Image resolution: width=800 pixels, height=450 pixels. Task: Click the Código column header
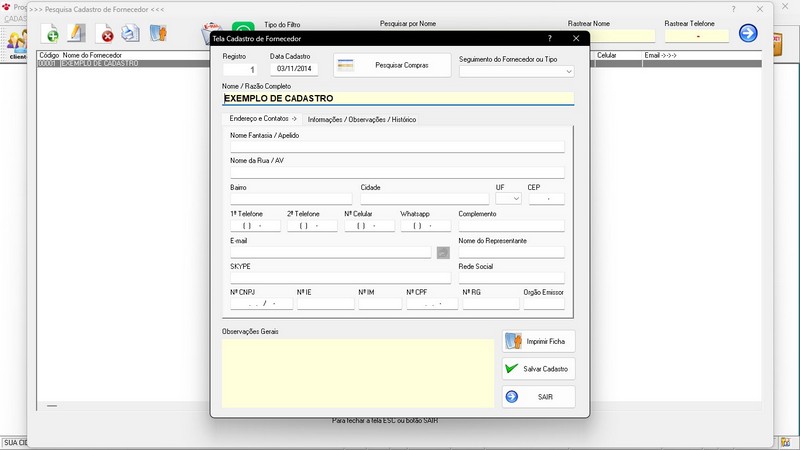[x=49, y=55]
